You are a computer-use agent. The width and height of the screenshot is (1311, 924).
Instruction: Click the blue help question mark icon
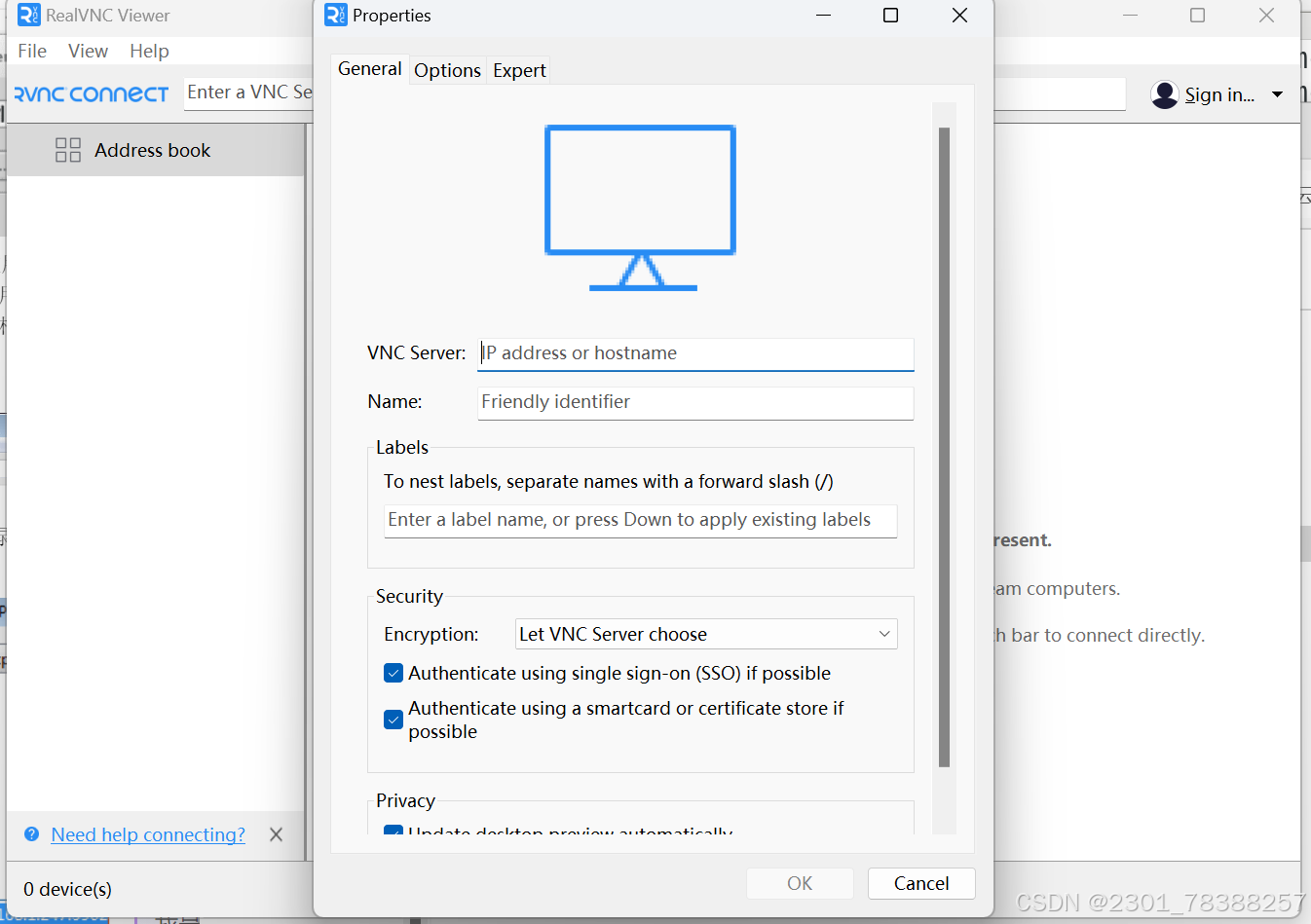click(32, 834)
